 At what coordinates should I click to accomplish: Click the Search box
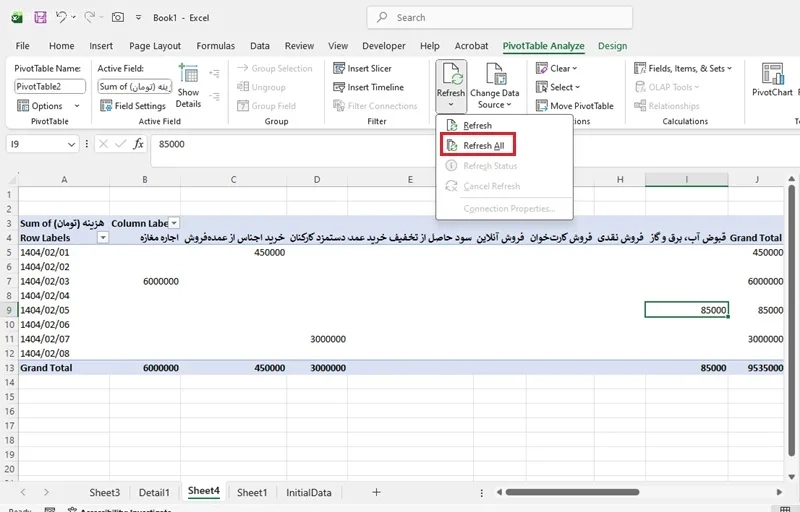(499, 17)
